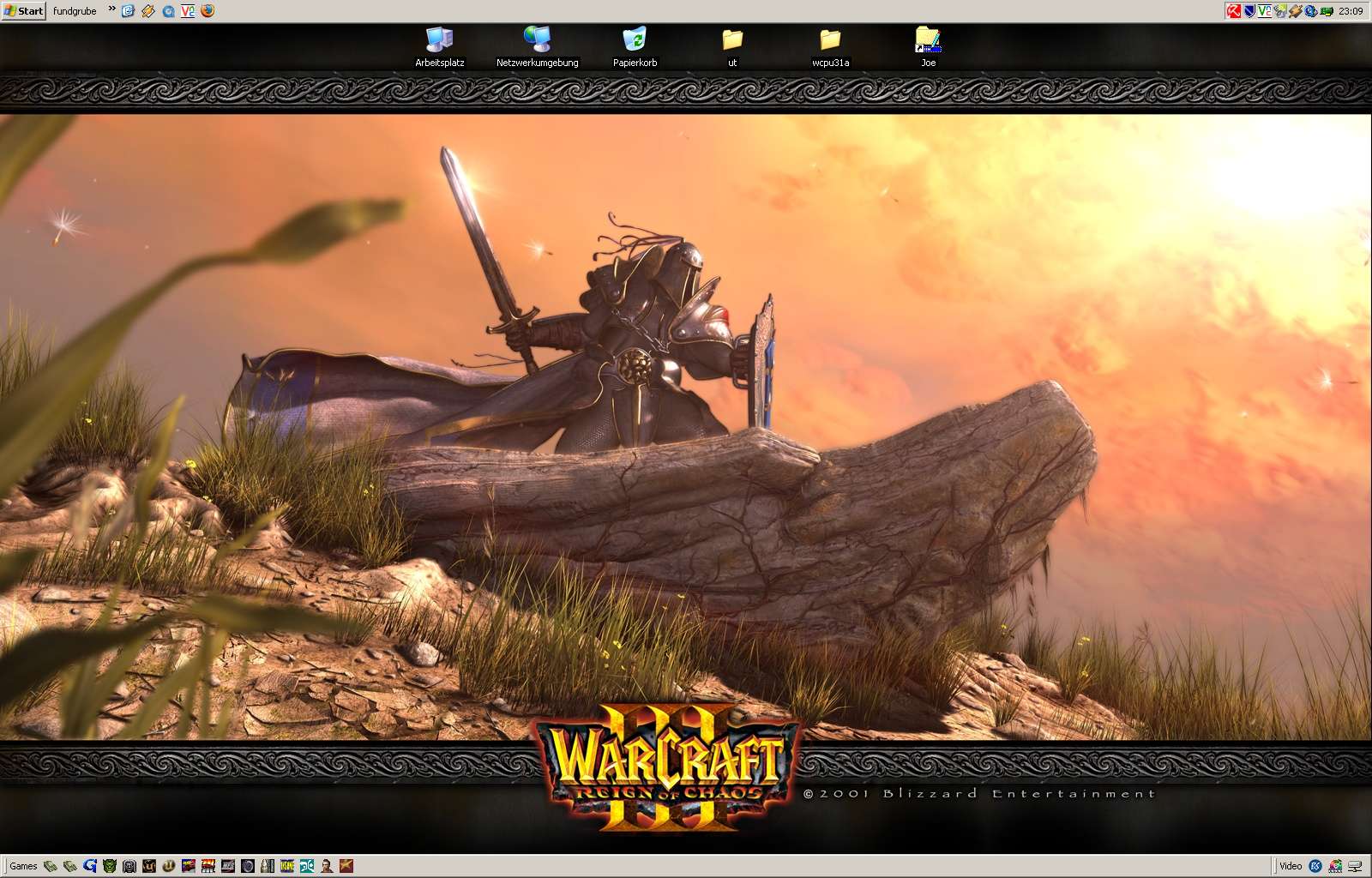
Task: Click the fundgrube toolbar label
Action: (75, 11)
